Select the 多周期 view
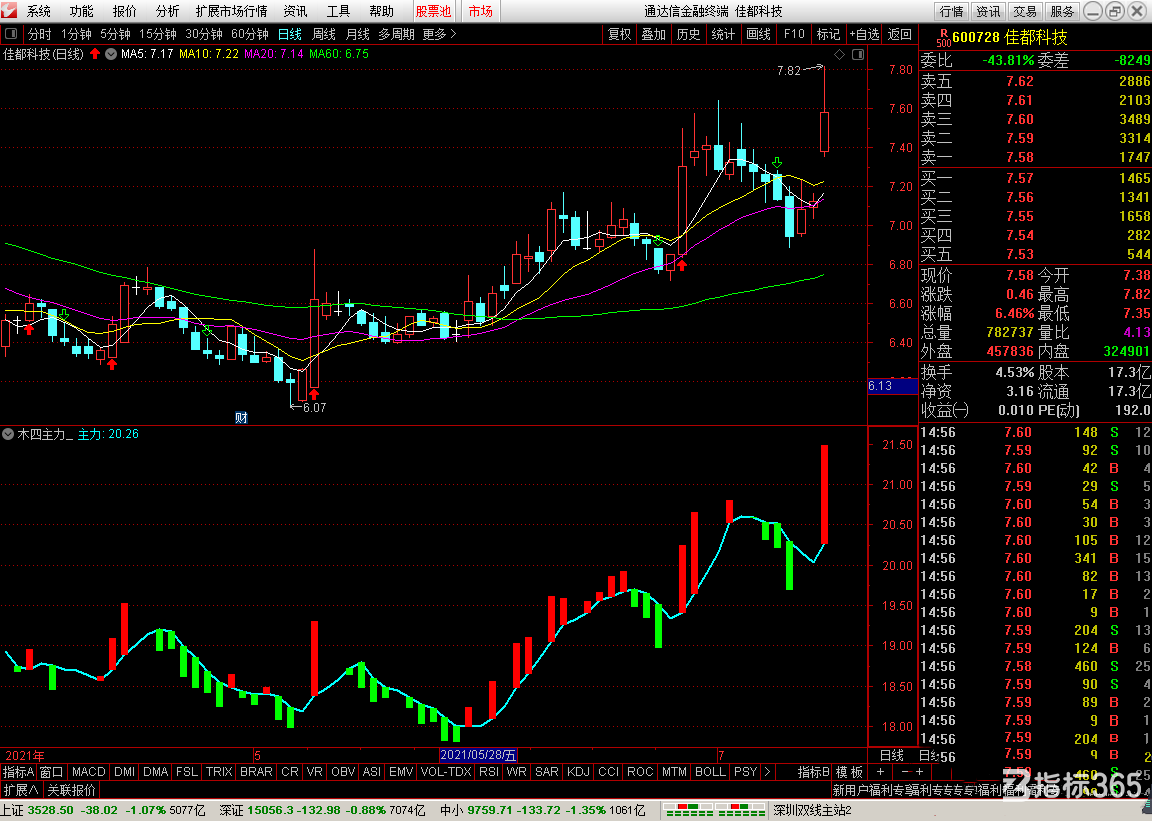 [x=397, y=35]
